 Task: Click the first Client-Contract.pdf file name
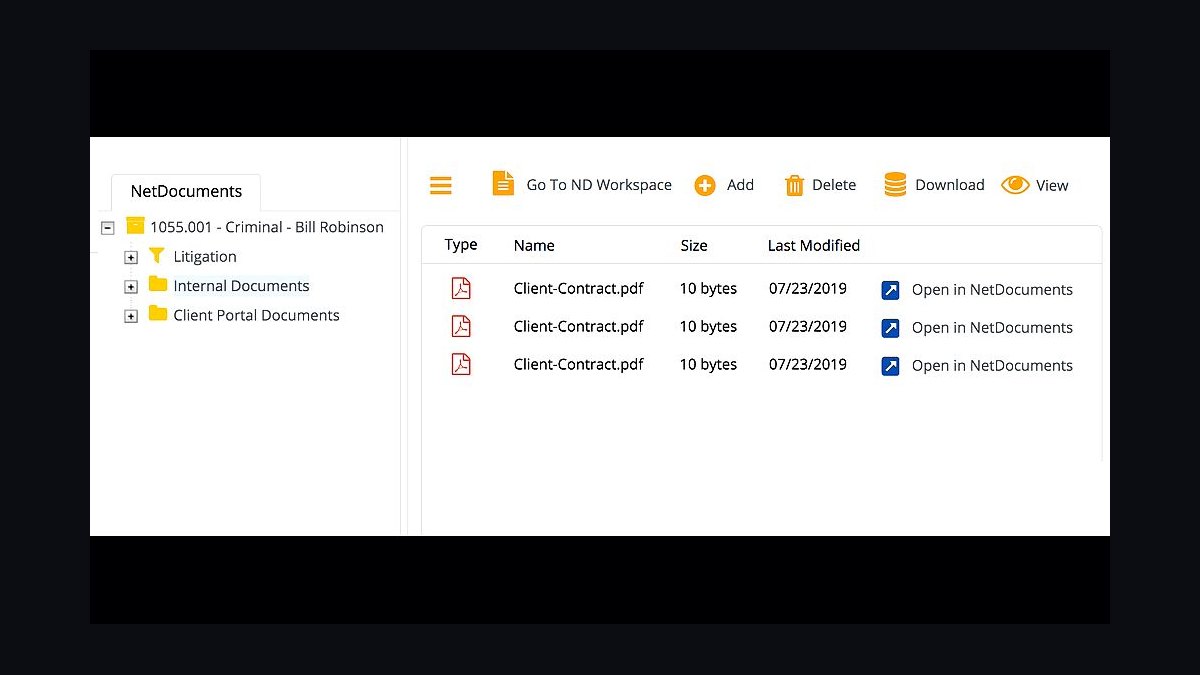[579, 289]
